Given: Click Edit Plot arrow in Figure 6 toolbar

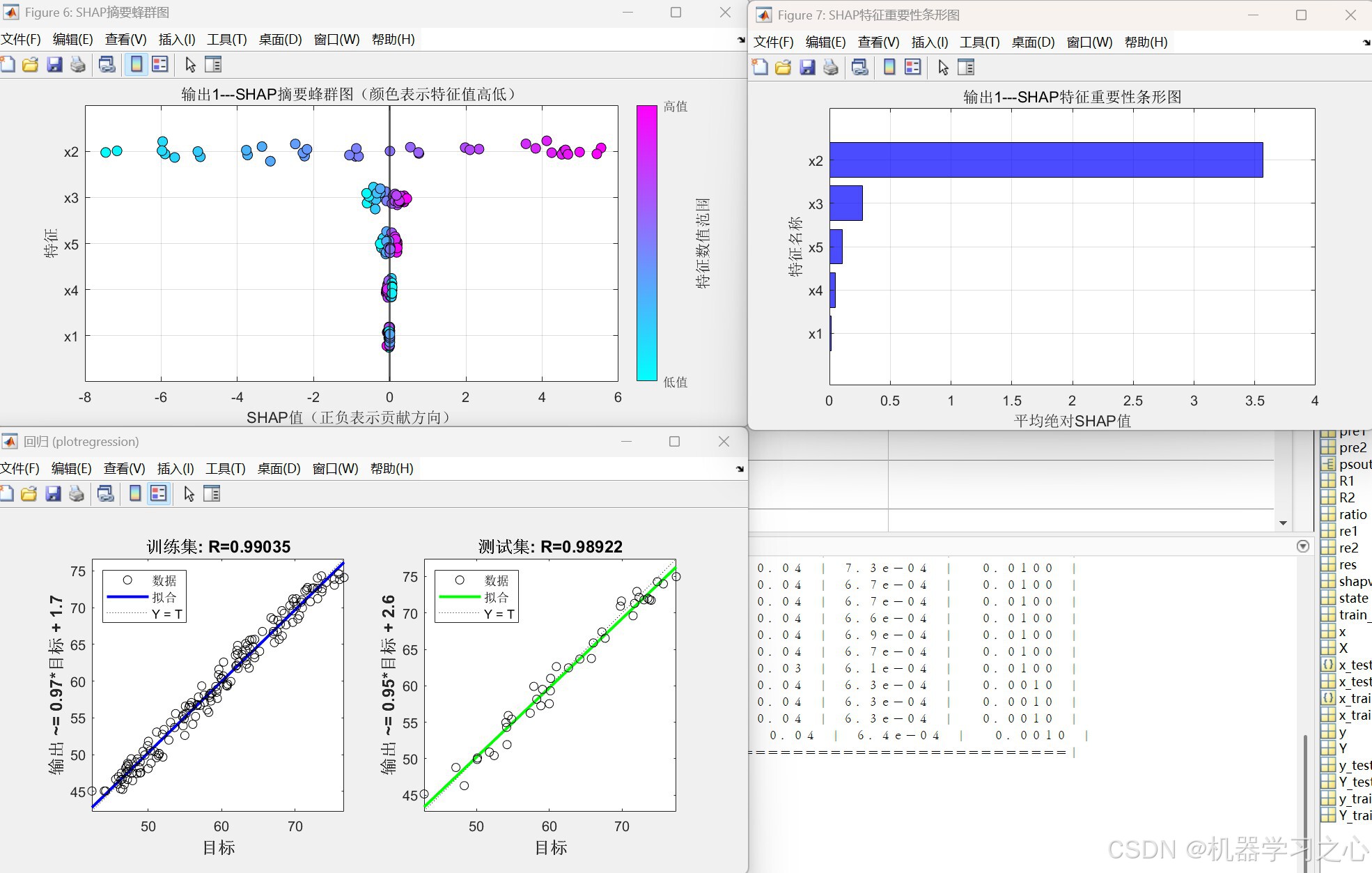Looking at the screenshot, I should [190, 65].
